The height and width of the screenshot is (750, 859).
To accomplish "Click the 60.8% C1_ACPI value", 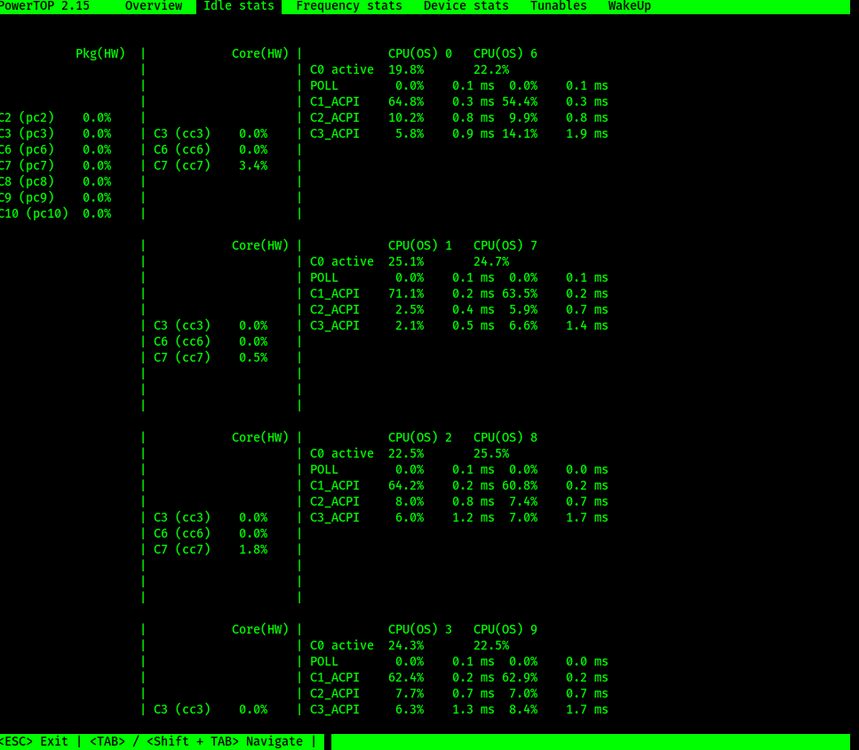I will pos(520,485).
